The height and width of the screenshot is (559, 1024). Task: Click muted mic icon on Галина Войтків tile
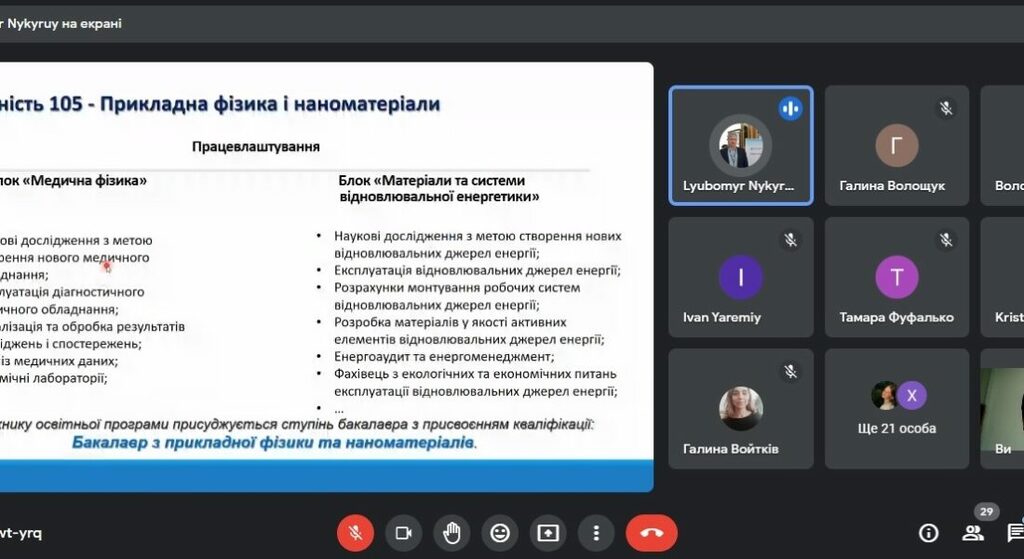tap(790, 371)
